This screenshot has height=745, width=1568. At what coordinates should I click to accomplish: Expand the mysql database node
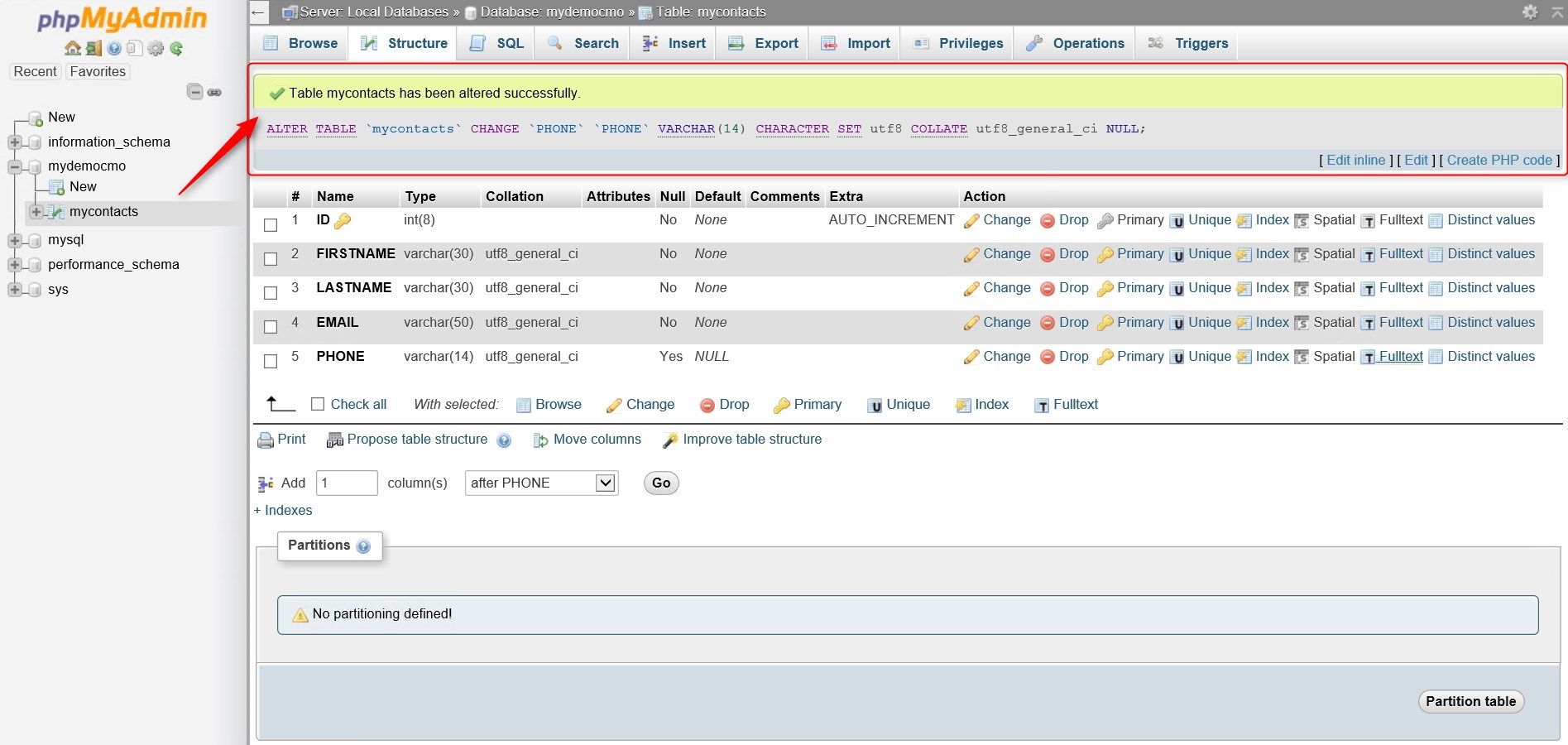(x=15, y=239)
